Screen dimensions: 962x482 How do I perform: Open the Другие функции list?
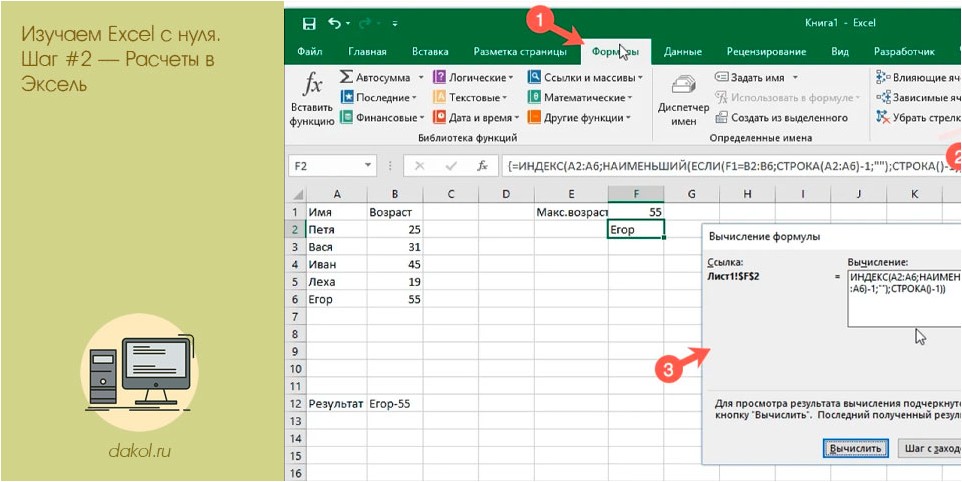pos(579,117)
